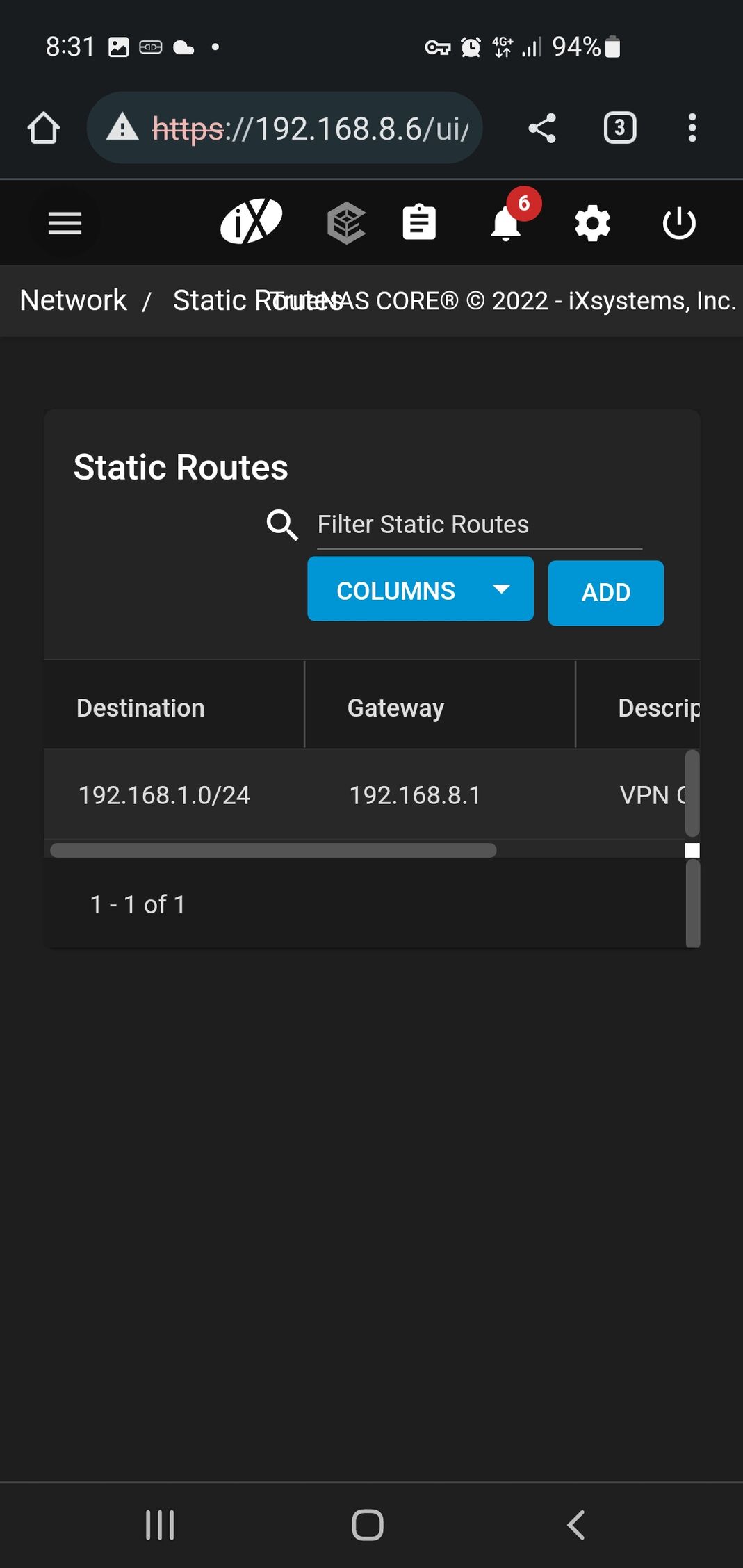Open TrueCommand status icon
Screen dimensions: 743x1568
(346, 223)
